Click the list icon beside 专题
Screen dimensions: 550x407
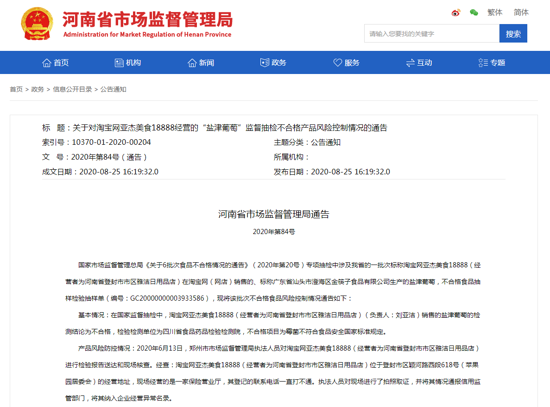pyautogui.click(x=483, y=62)
